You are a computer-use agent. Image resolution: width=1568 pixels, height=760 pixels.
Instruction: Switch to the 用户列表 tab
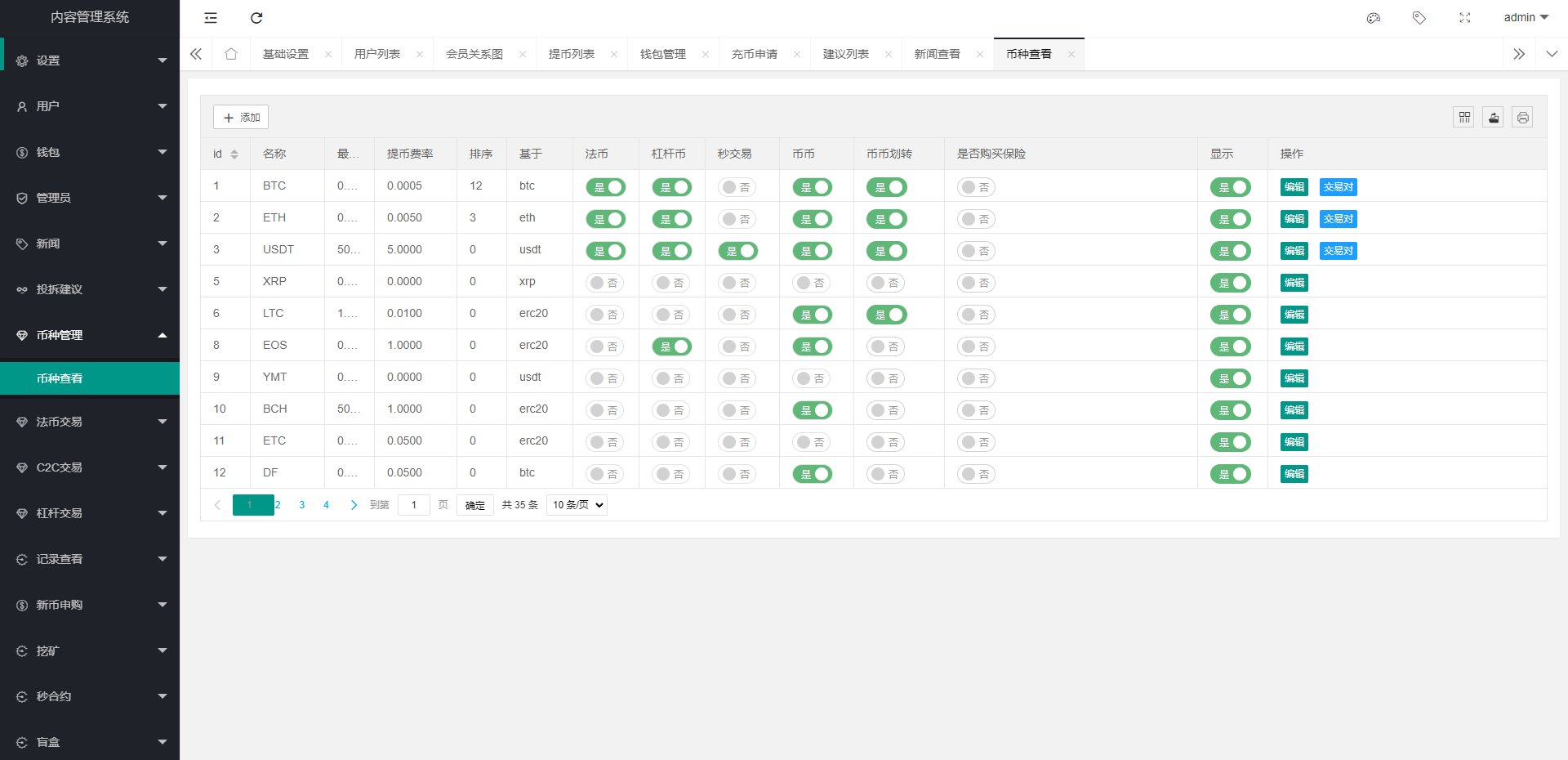point(377,54)
